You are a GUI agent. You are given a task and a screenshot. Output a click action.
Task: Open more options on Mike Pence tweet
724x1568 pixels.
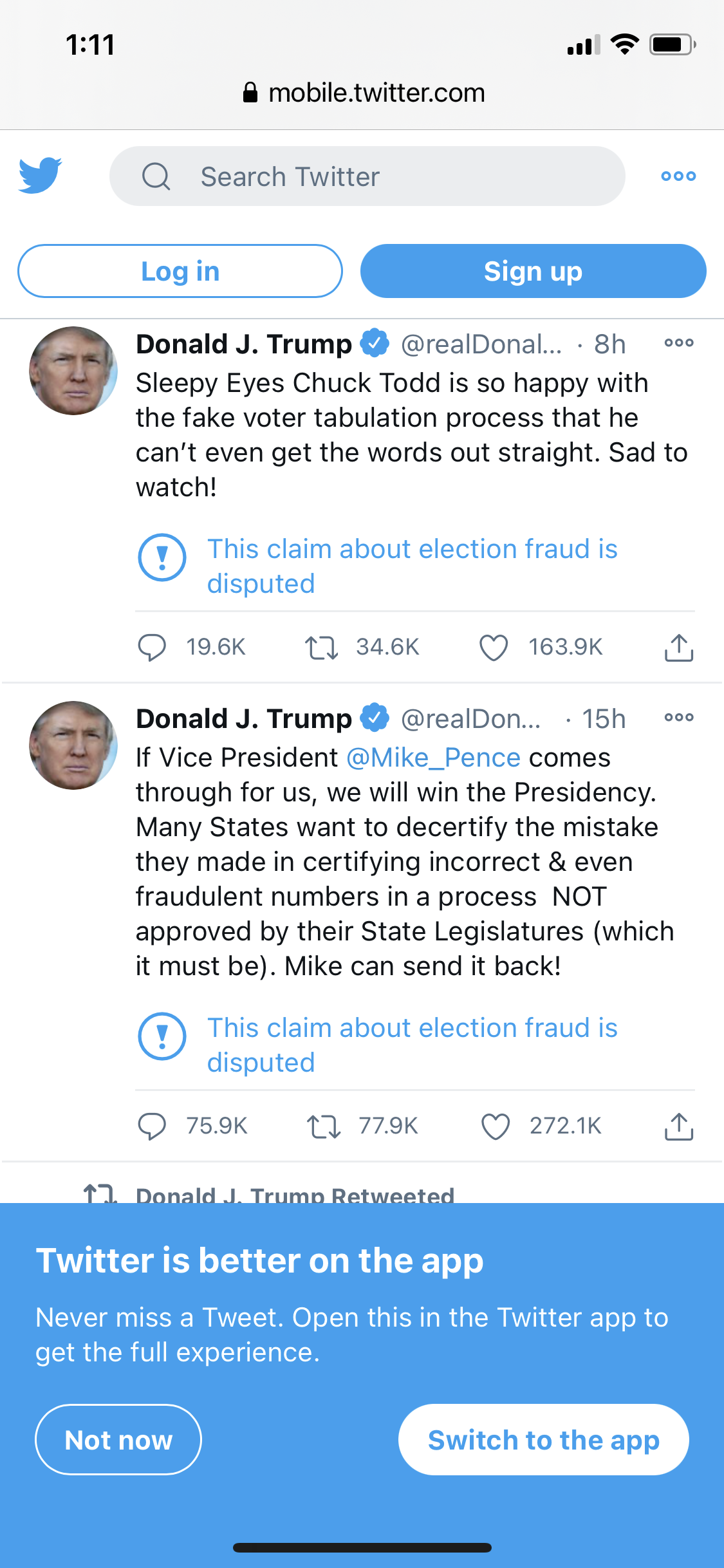point(679,718)
